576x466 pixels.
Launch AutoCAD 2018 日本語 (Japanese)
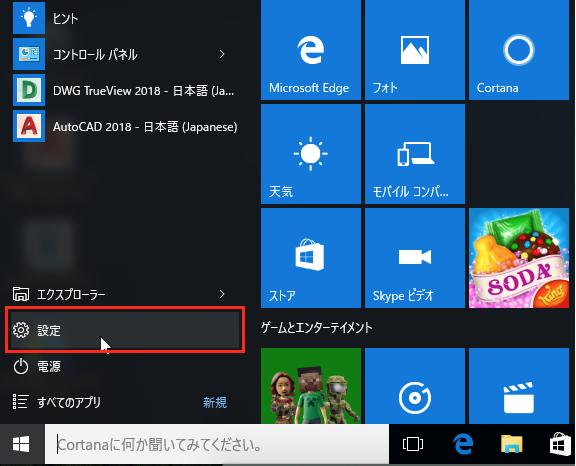pyautogui.click(x=125, y=126)
